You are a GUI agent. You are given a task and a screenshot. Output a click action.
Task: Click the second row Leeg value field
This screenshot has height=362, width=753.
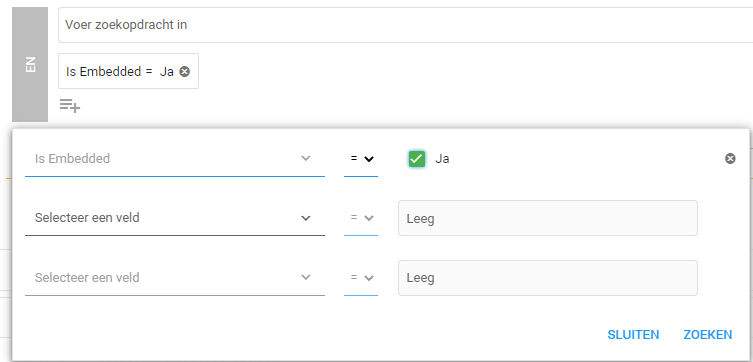[x=547, y=218]
